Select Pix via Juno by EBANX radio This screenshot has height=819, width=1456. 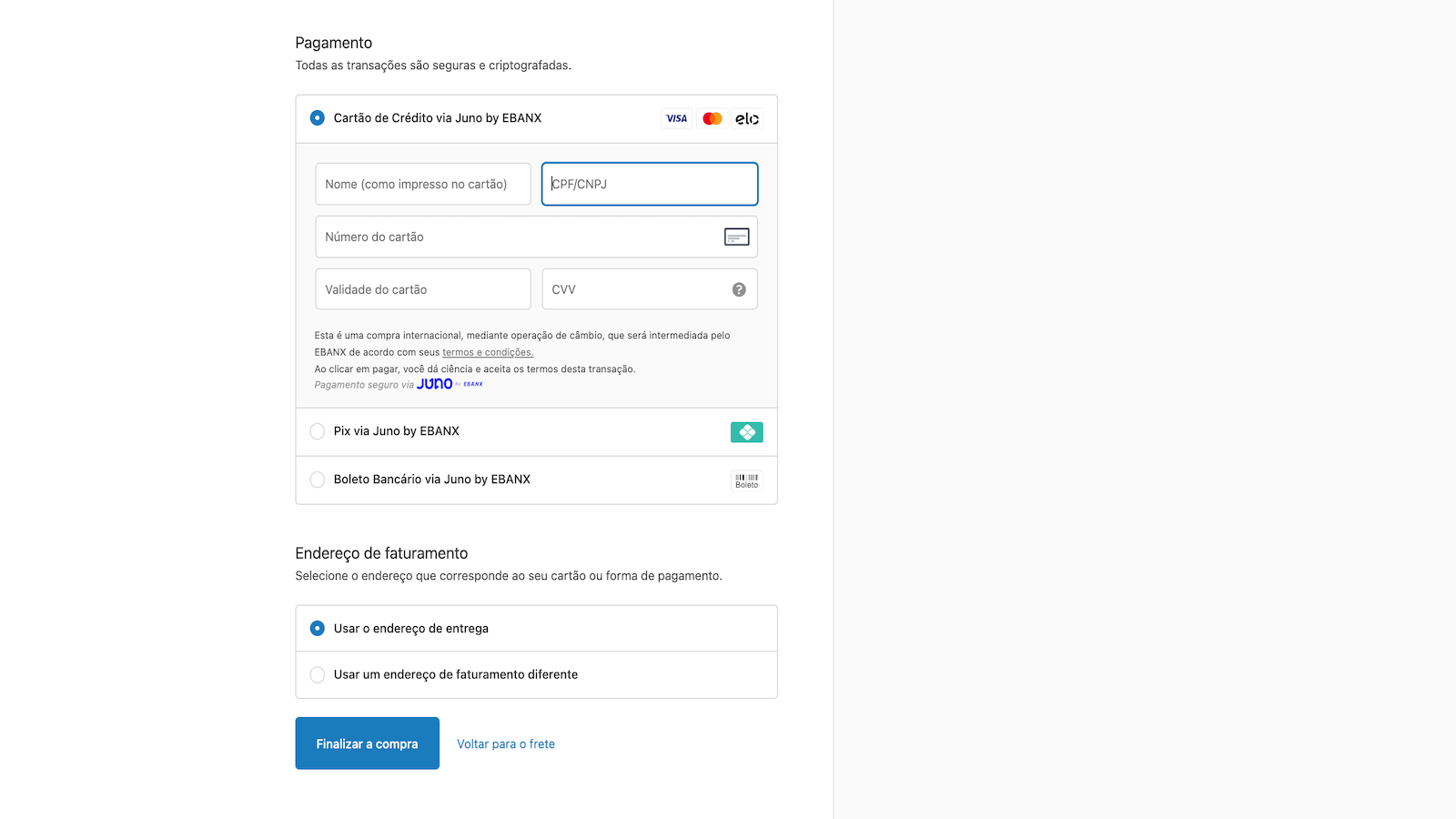tap(318, 431)
